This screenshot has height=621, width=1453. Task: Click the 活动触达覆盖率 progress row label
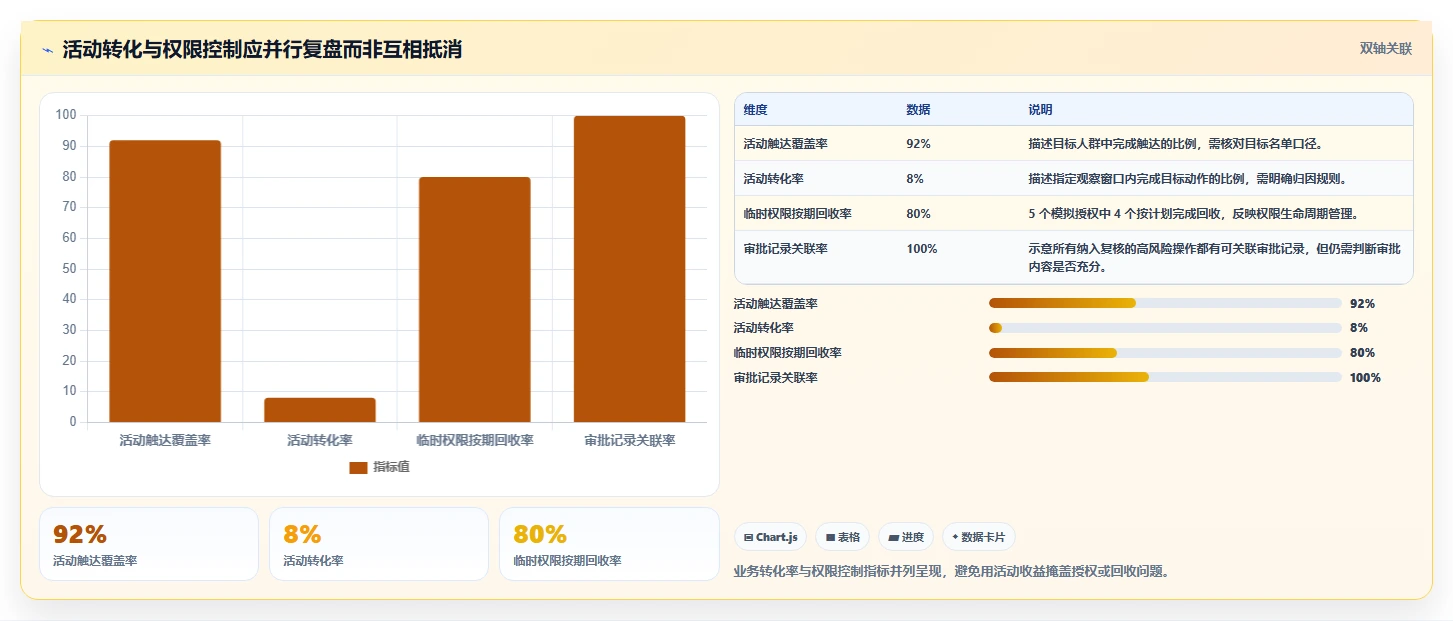[x=775, y=303]
